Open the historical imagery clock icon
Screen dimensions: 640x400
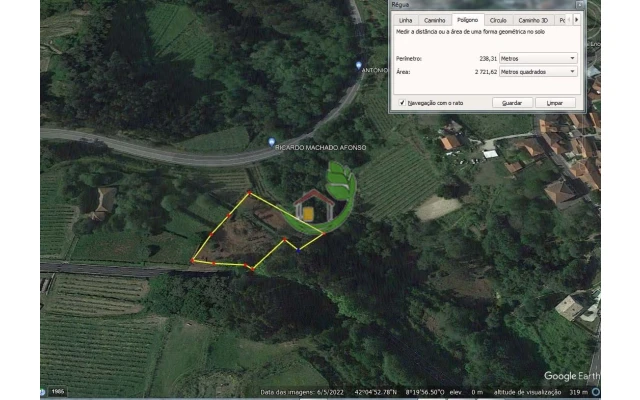pos(42,392)
